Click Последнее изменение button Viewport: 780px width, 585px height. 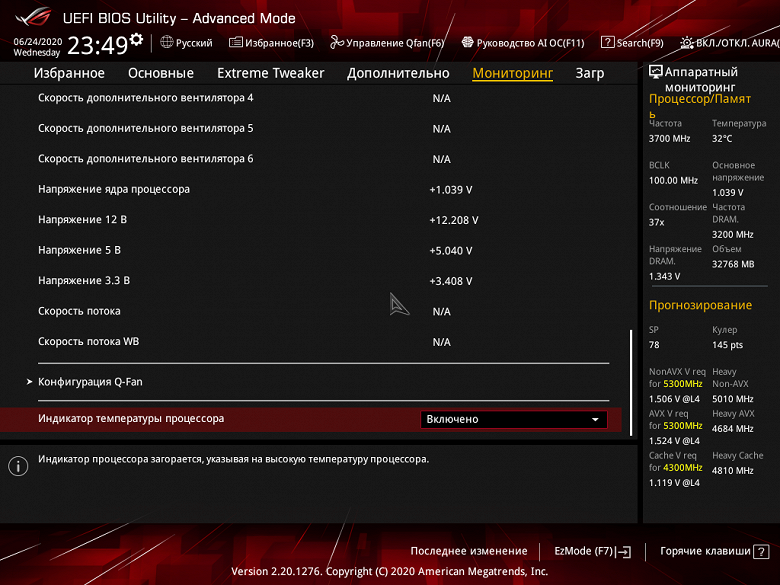coord(469,551)
